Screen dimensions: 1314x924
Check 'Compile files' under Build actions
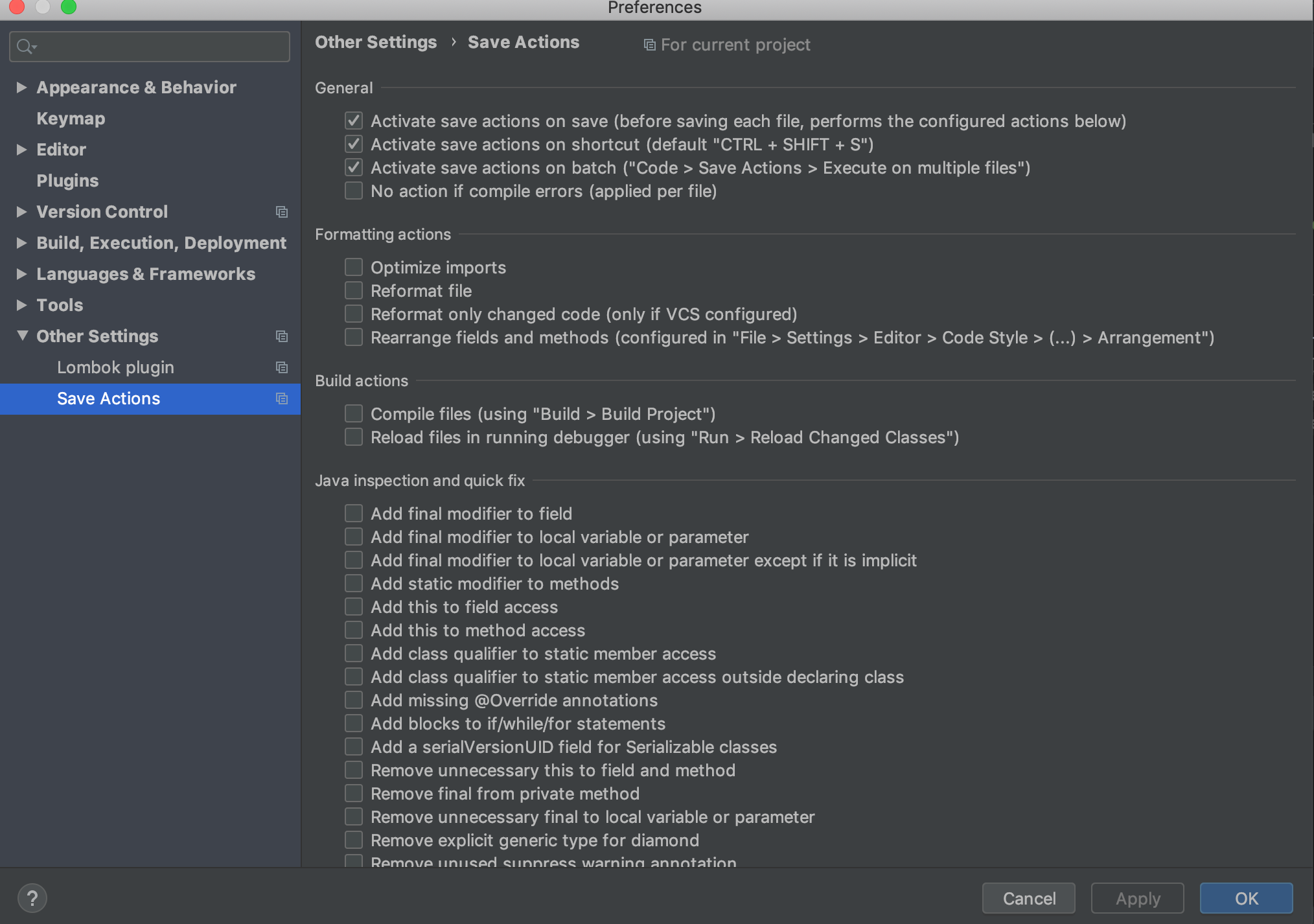(353, 413)
